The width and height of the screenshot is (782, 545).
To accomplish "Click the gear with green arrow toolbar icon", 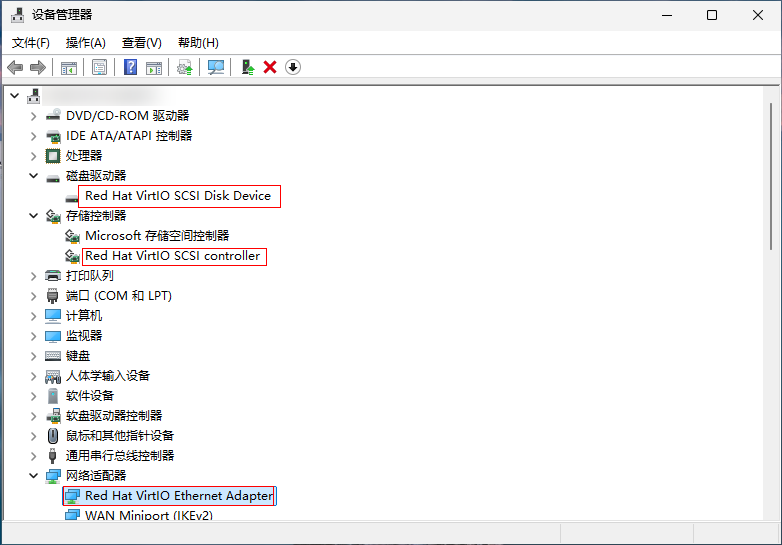I will pyautogui.click(x=185, y=67).
